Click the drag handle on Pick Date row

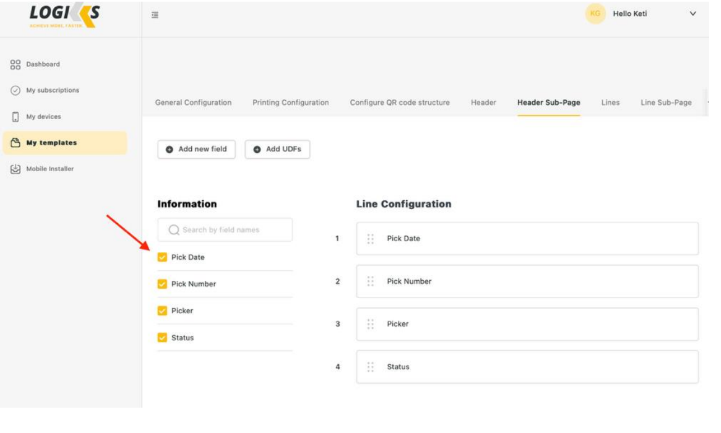click(370, 239)
